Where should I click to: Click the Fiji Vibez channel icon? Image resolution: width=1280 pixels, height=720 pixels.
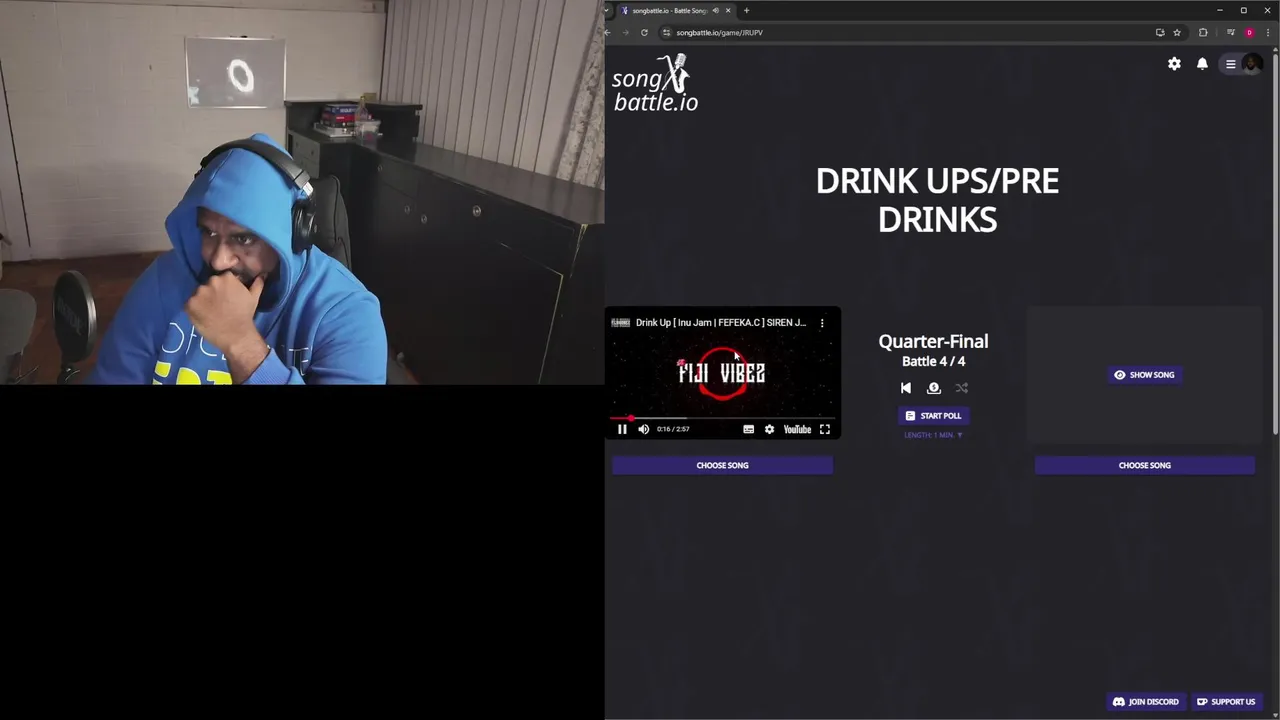(x=620, y=323)
